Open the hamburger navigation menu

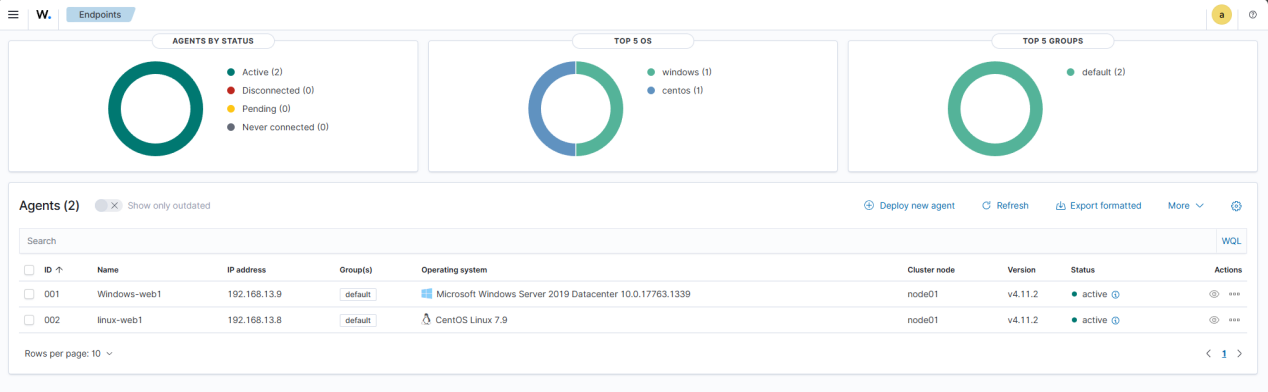click(13, 15)
